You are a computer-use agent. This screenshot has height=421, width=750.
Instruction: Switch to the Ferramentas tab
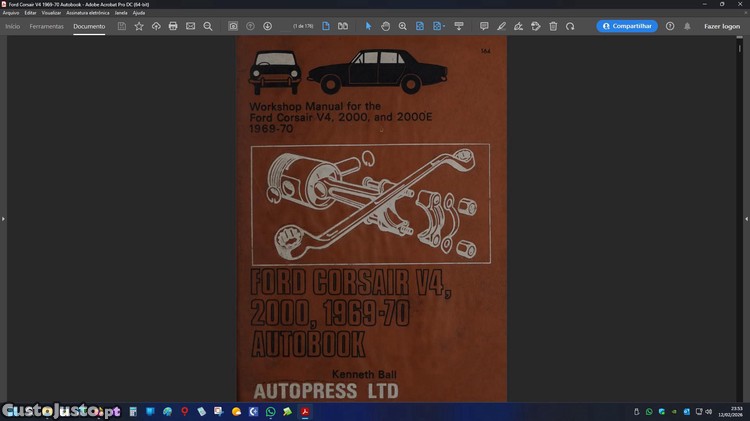(47, 26)
